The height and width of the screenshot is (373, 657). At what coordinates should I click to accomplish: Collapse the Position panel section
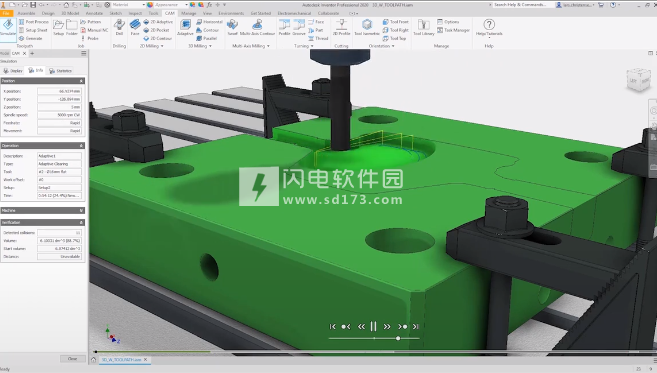tap(81, 80)
